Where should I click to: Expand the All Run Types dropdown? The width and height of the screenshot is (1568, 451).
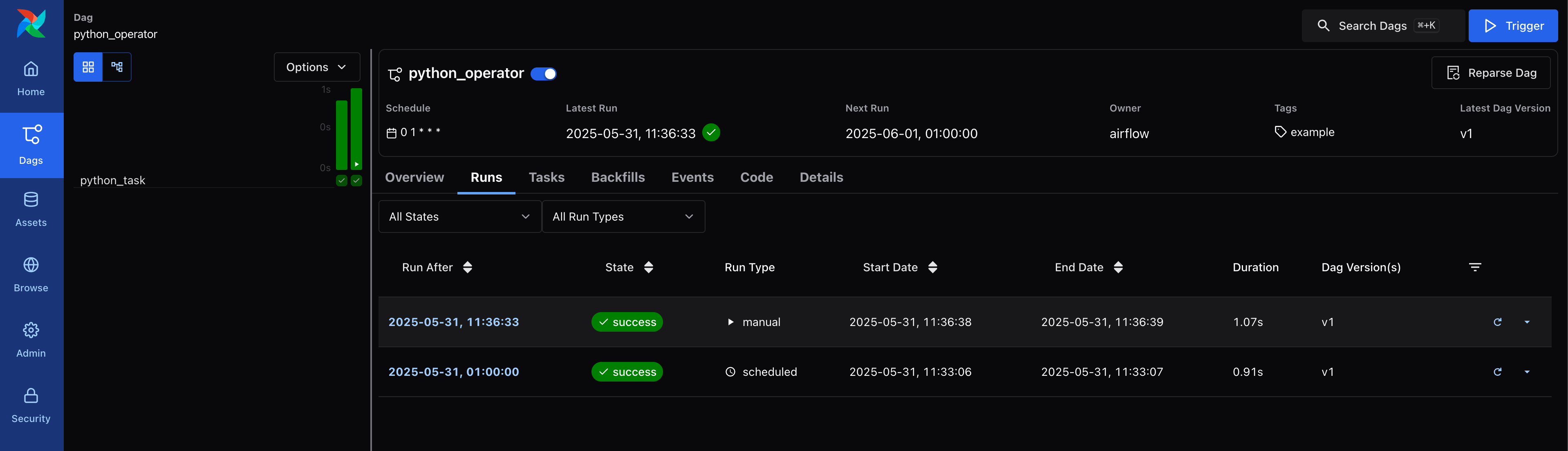(623, 217)
